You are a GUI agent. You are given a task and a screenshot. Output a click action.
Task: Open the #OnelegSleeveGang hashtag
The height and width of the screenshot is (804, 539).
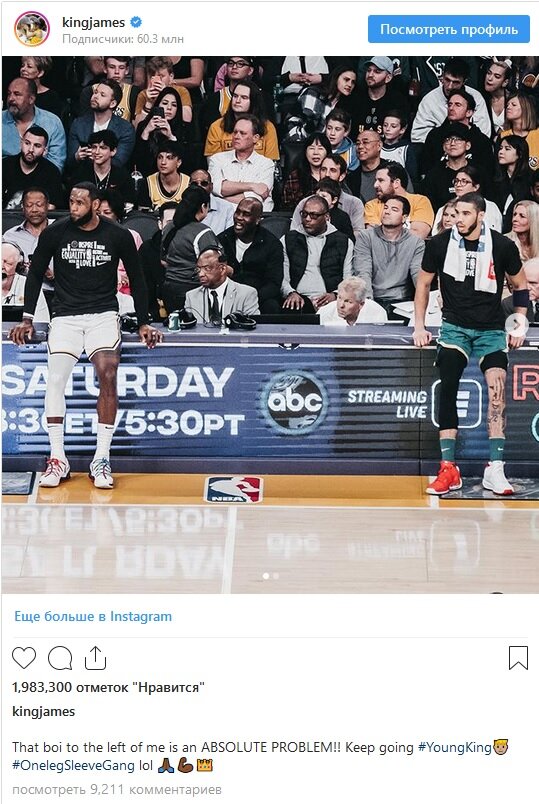(x=74, y=766)
